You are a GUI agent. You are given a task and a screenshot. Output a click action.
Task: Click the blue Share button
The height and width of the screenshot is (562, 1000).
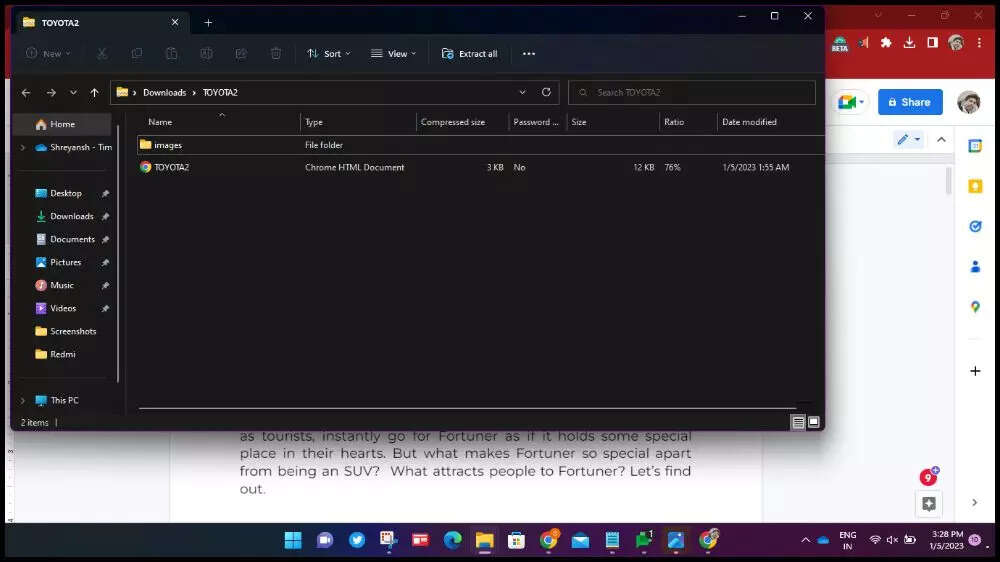pos(910,102)
